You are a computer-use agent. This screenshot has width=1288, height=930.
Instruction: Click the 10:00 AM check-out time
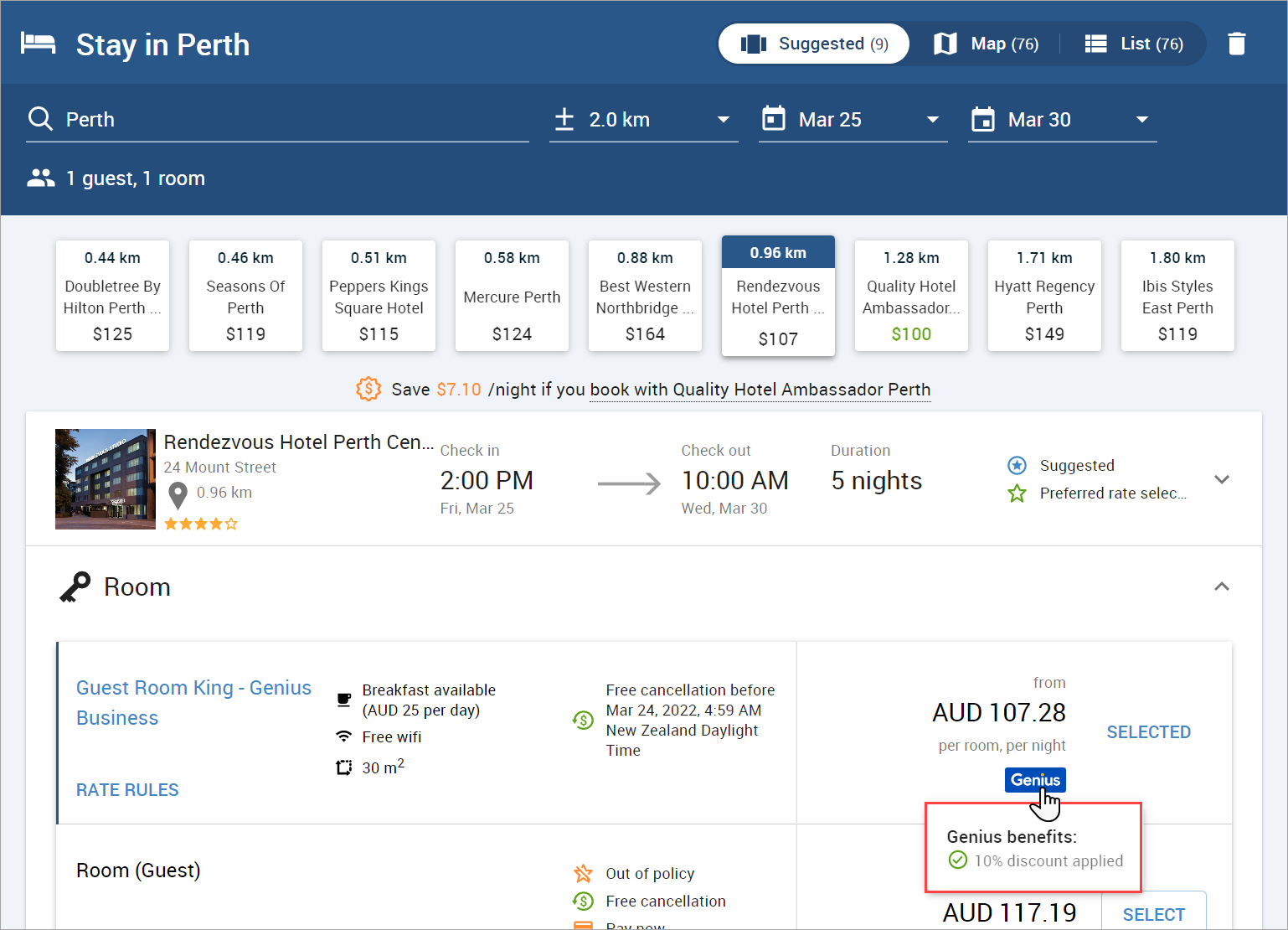point(734,480)
